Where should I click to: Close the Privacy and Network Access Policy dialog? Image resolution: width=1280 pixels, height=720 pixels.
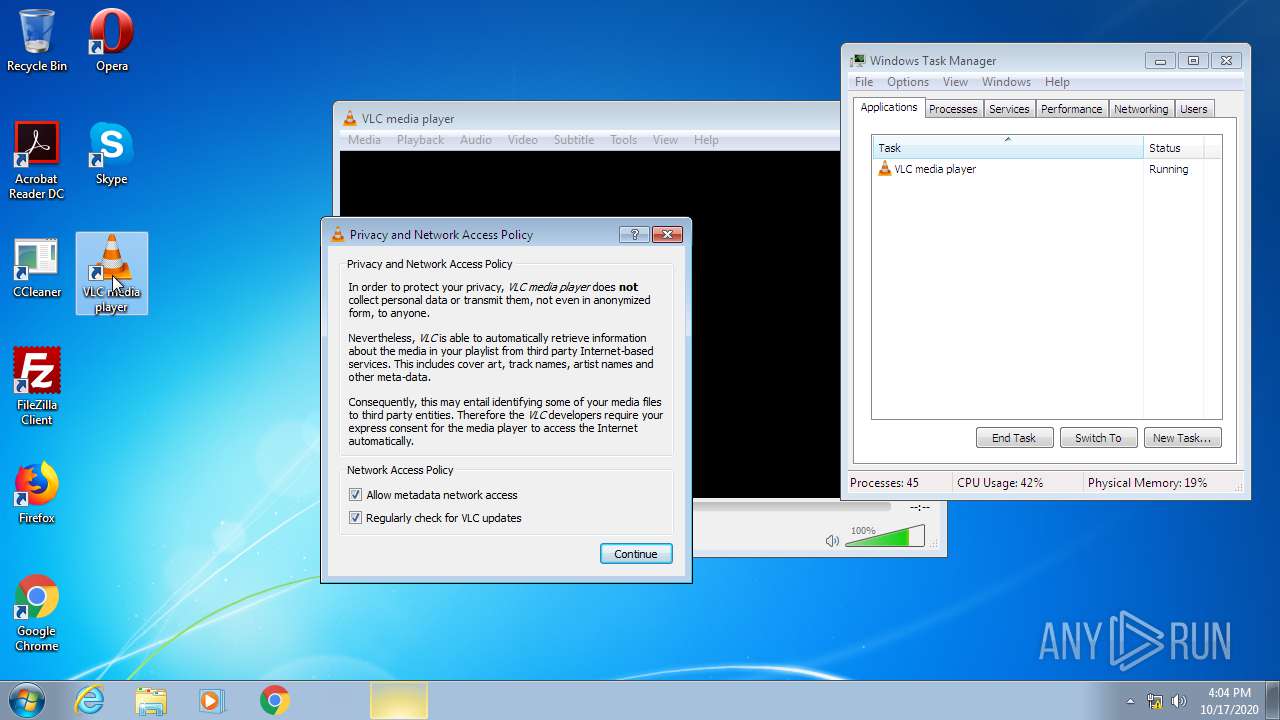point(667,234)
